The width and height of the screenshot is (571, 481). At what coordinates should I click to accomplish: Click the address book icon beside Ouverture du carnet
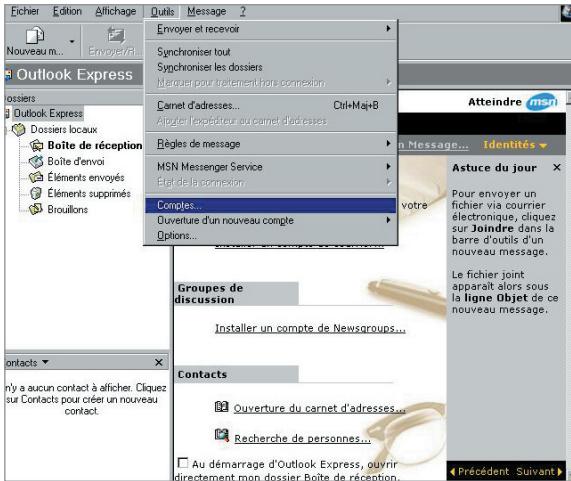coord(221,407)
